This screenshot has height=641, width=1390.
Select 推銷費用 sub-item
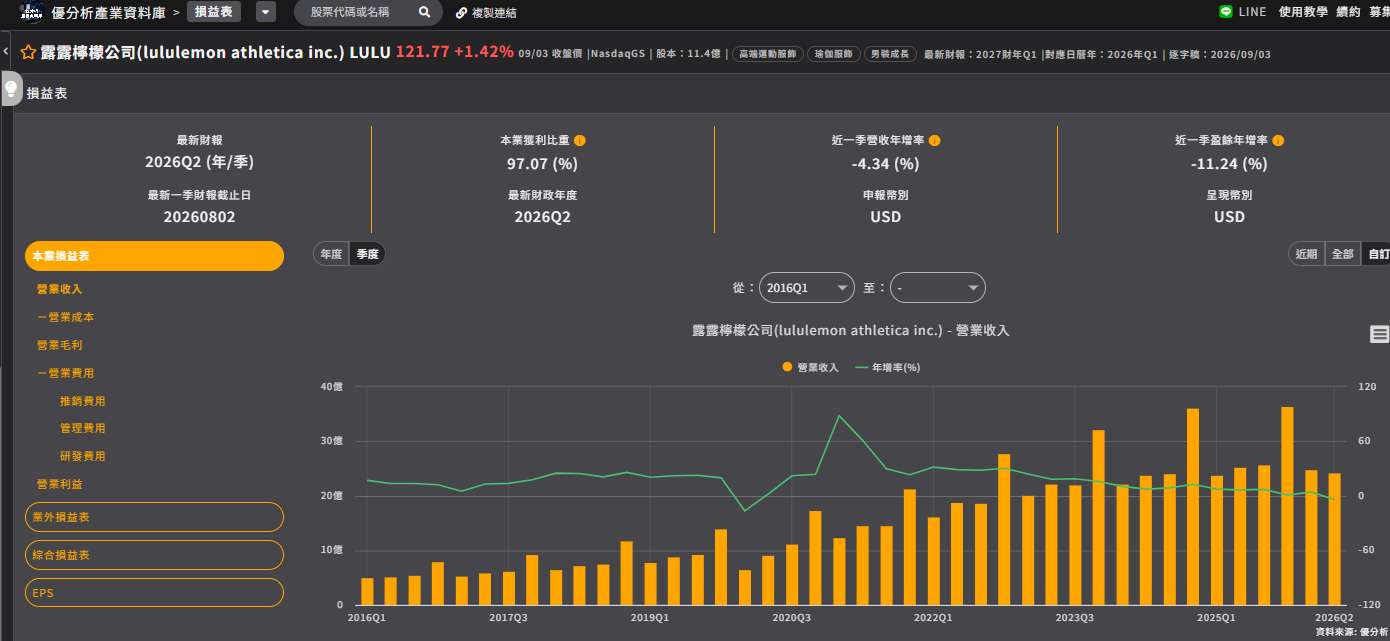pyautogui.click(x=82, y=401)
